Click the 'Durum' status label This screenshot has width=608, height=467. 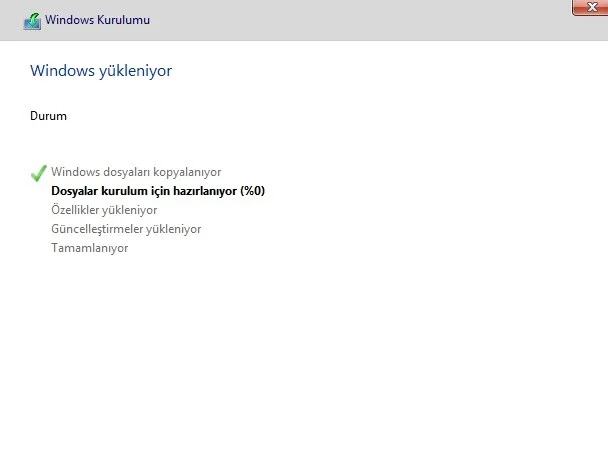pos(48,116)
